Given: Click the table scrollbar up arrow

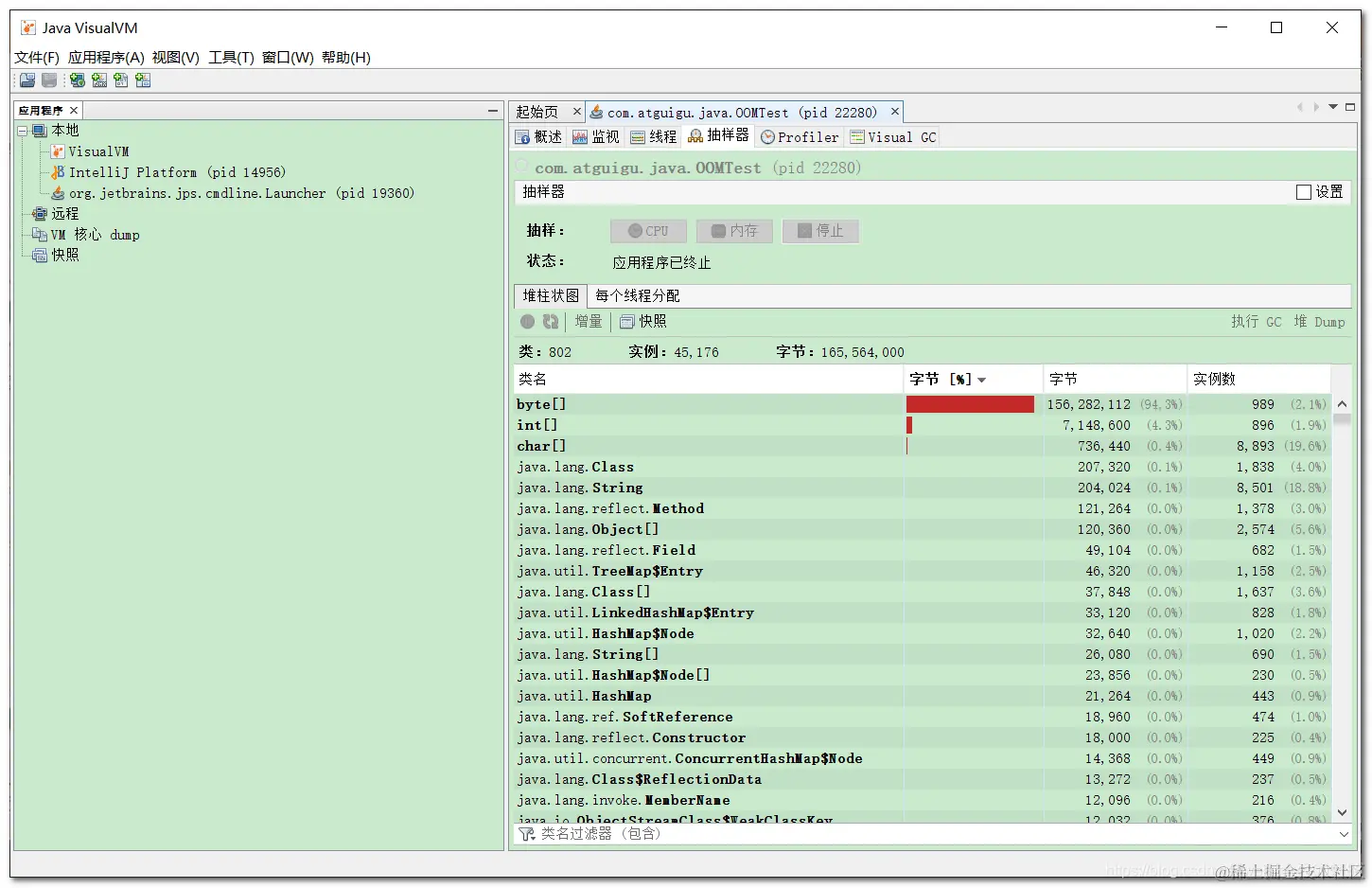Looking at the screenshot, I should click(x=1342, y=404).
